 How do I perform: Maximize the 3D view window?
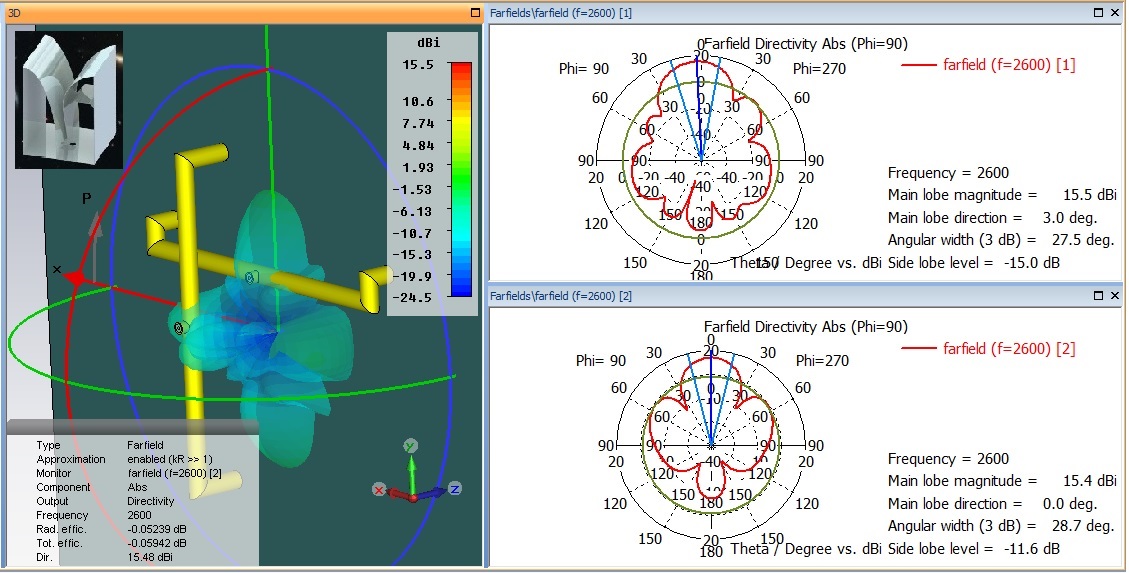pyautogui.click(x=474, y=12)
